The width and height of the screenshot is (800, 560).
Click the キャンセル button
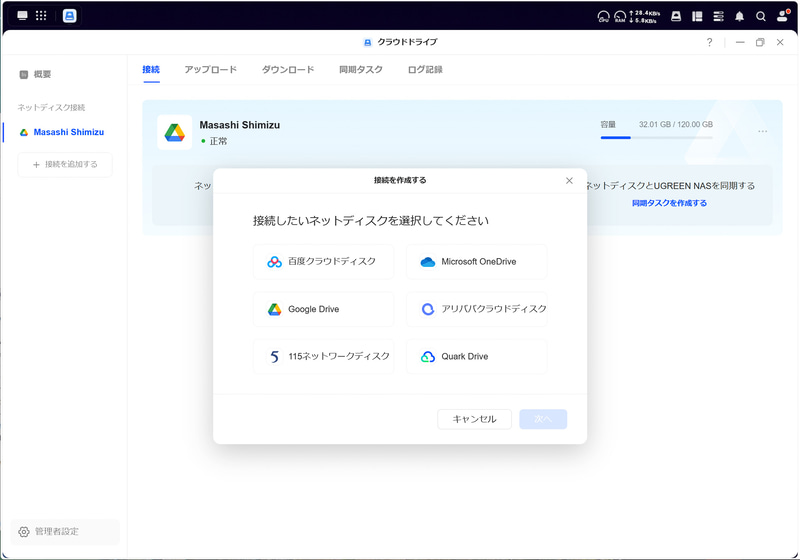(x=474, y=419)
